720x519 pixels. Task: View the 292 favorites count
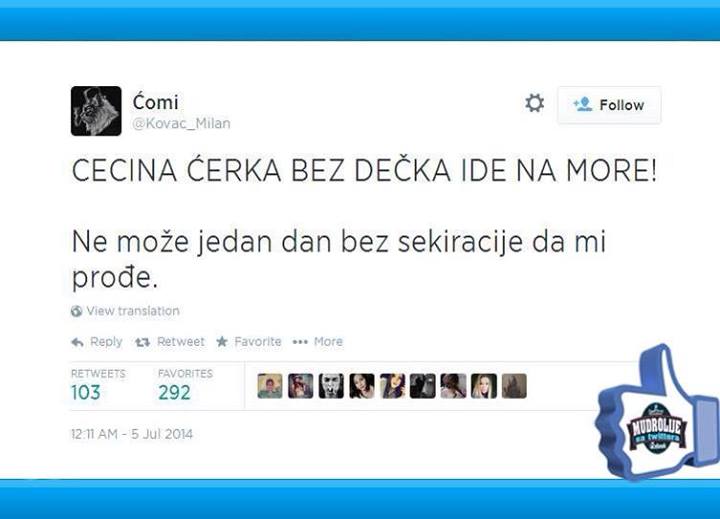[174, 393]
